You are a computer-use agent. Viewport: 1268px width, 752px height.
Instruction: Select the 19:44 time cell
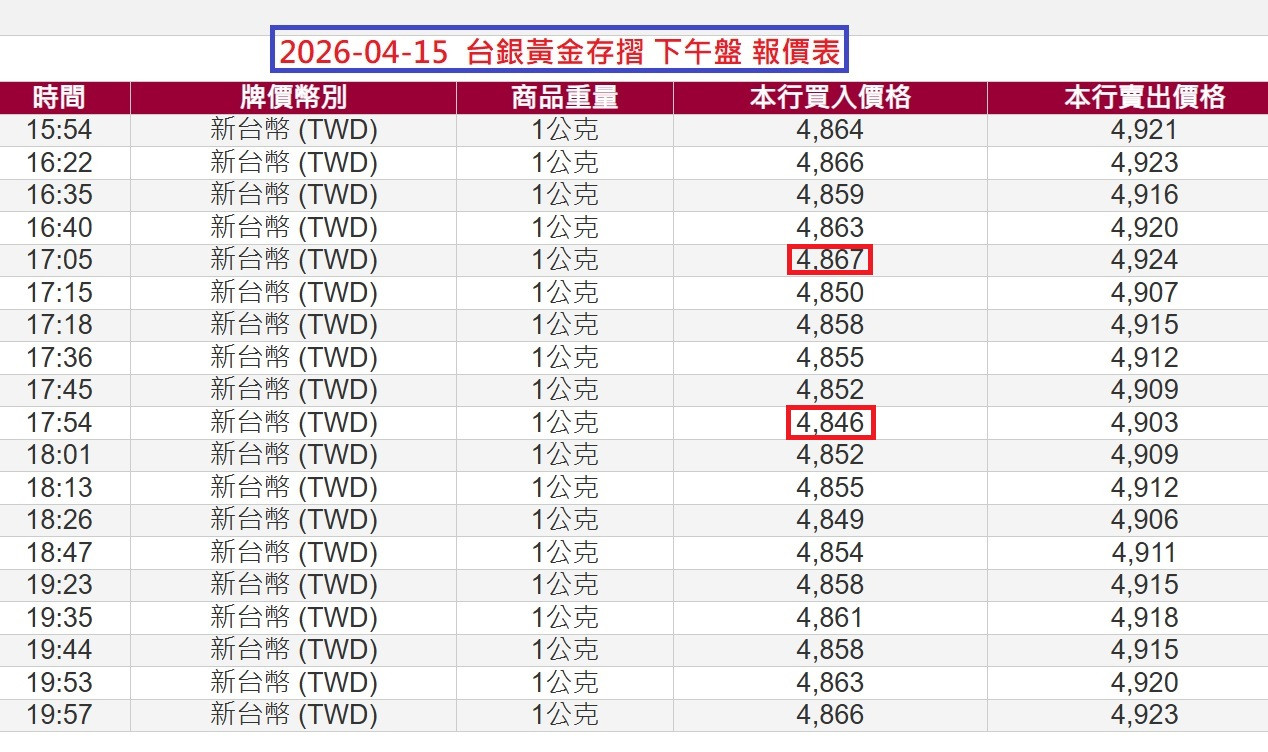point(59,650)
